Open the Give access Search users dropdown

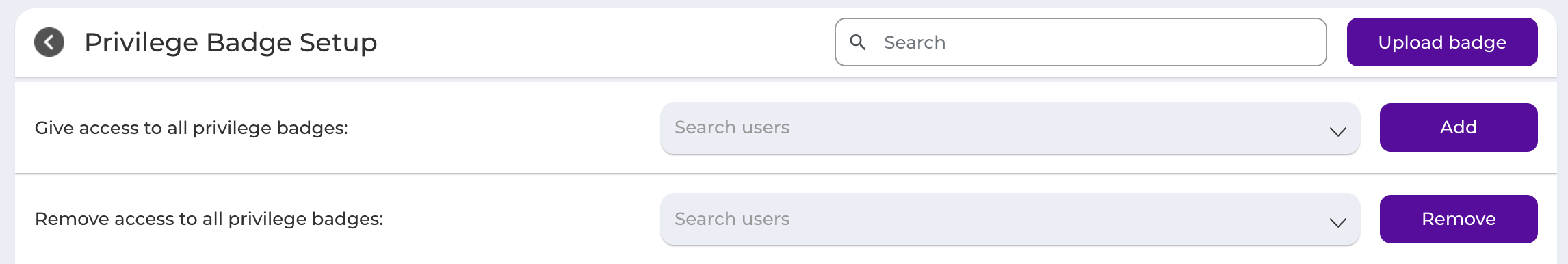click(x=1010, y=128)
